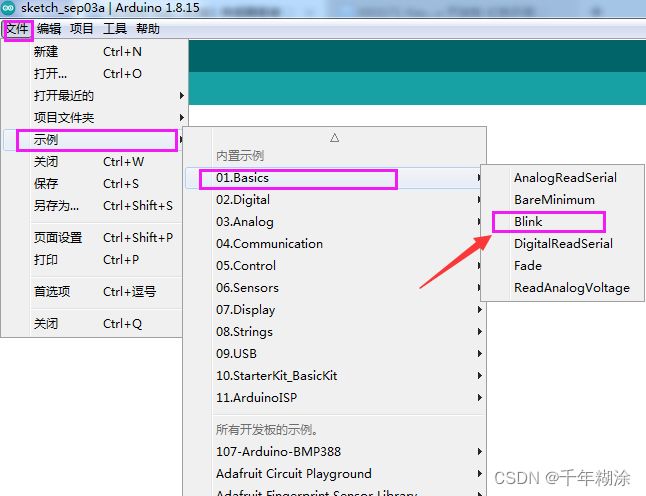This screenshot has width=646, height=496.
Task: Open 页面设置 entry
Action: click(93, 238)
